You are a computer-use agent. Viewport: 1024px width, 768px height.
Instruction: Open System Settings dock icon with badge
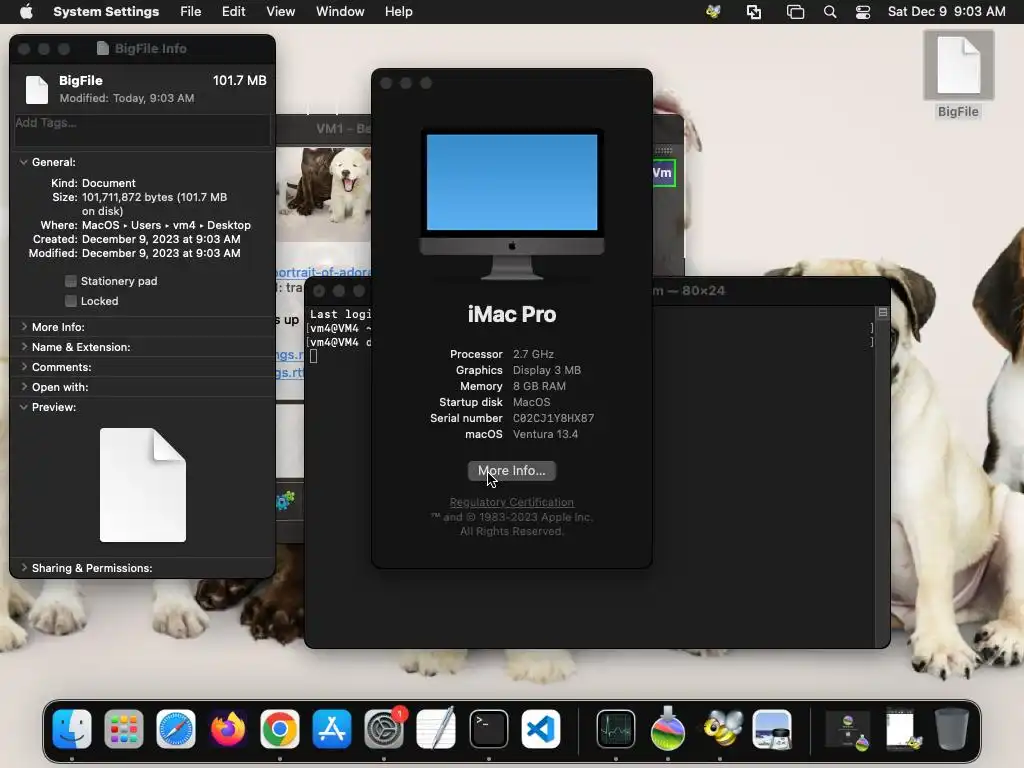[x=384, y=729]
